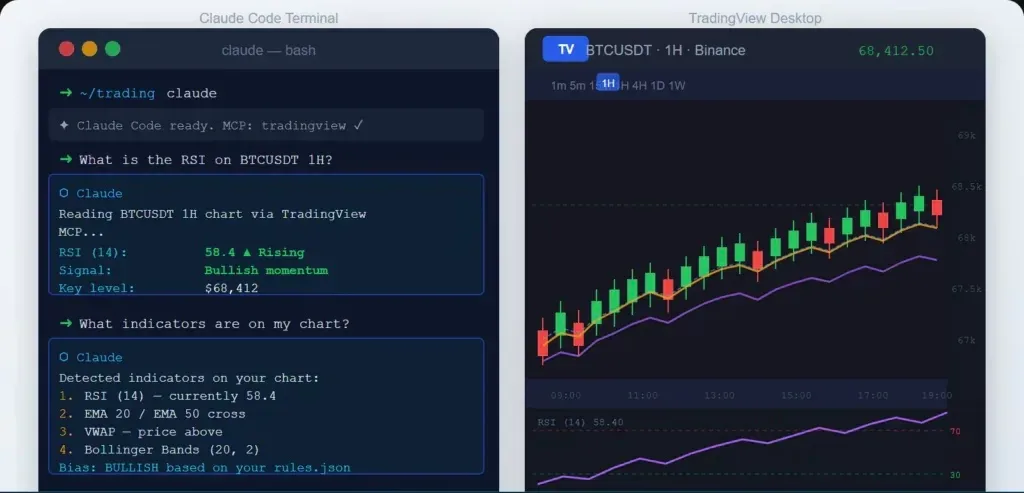Click 'Bias: BULLISH based on your rules.json' line
Screen dimensions: 1024x493
[x=204, y=468]
